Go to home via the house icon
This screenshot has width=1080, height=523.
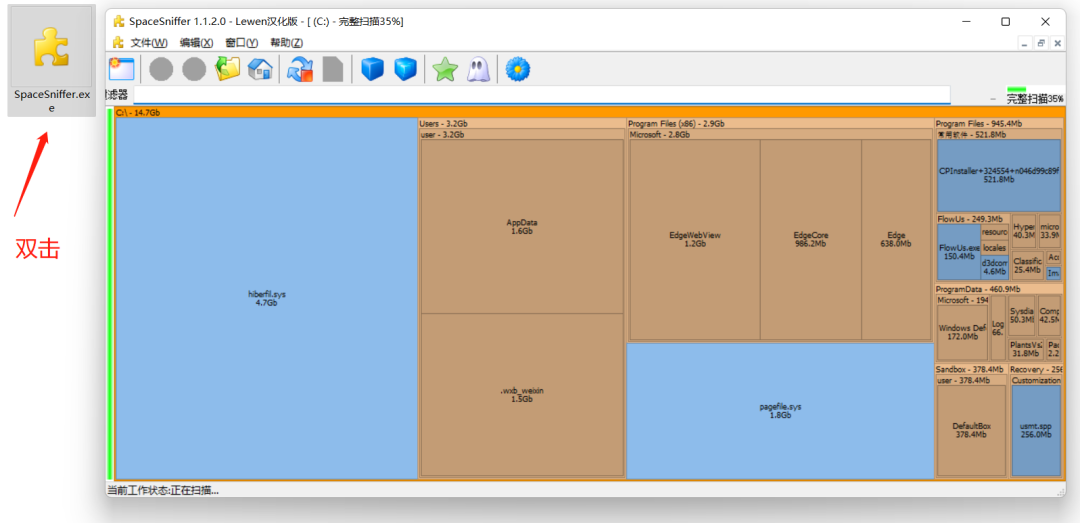(260, 69)
